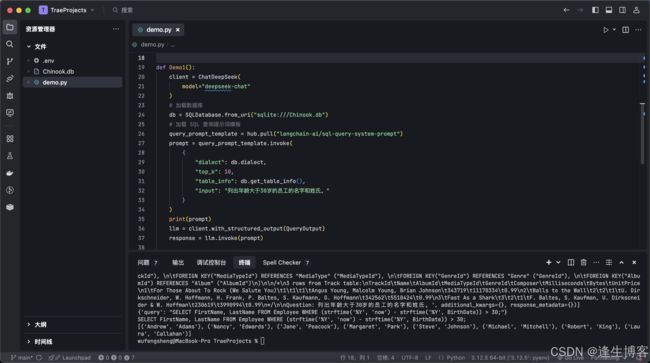Open the Source Control branch icon
Viewport: 650px width, 363px height.
10,61
